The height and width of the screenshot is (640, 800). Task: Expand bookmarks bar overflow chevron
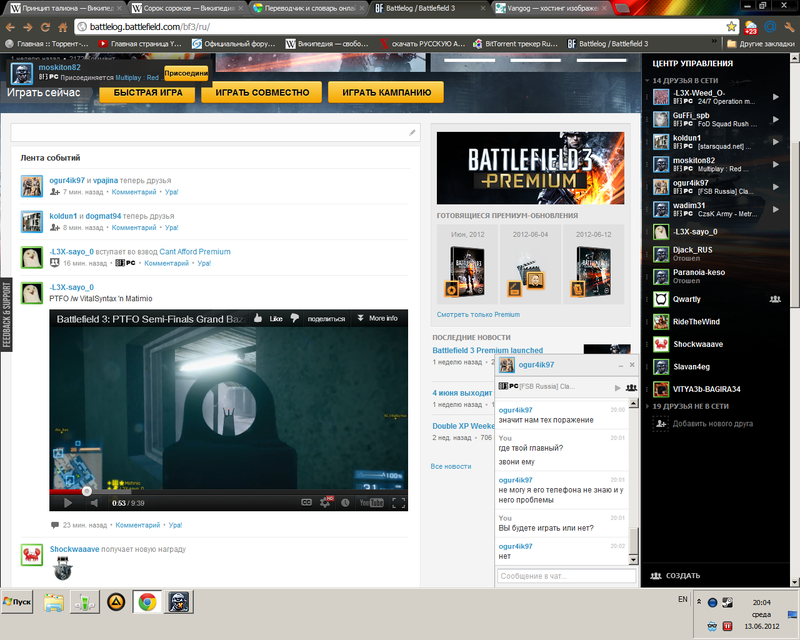pos(714,43)
